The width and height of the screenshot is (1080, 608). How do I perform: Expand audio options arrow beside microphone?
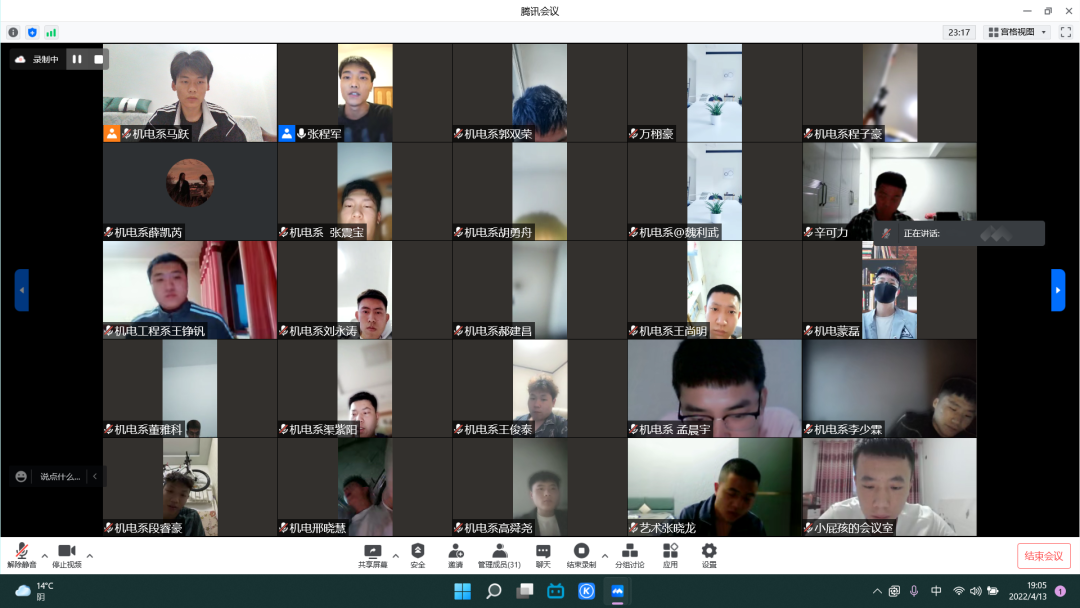pyautogui.click(x=45, y=556)
